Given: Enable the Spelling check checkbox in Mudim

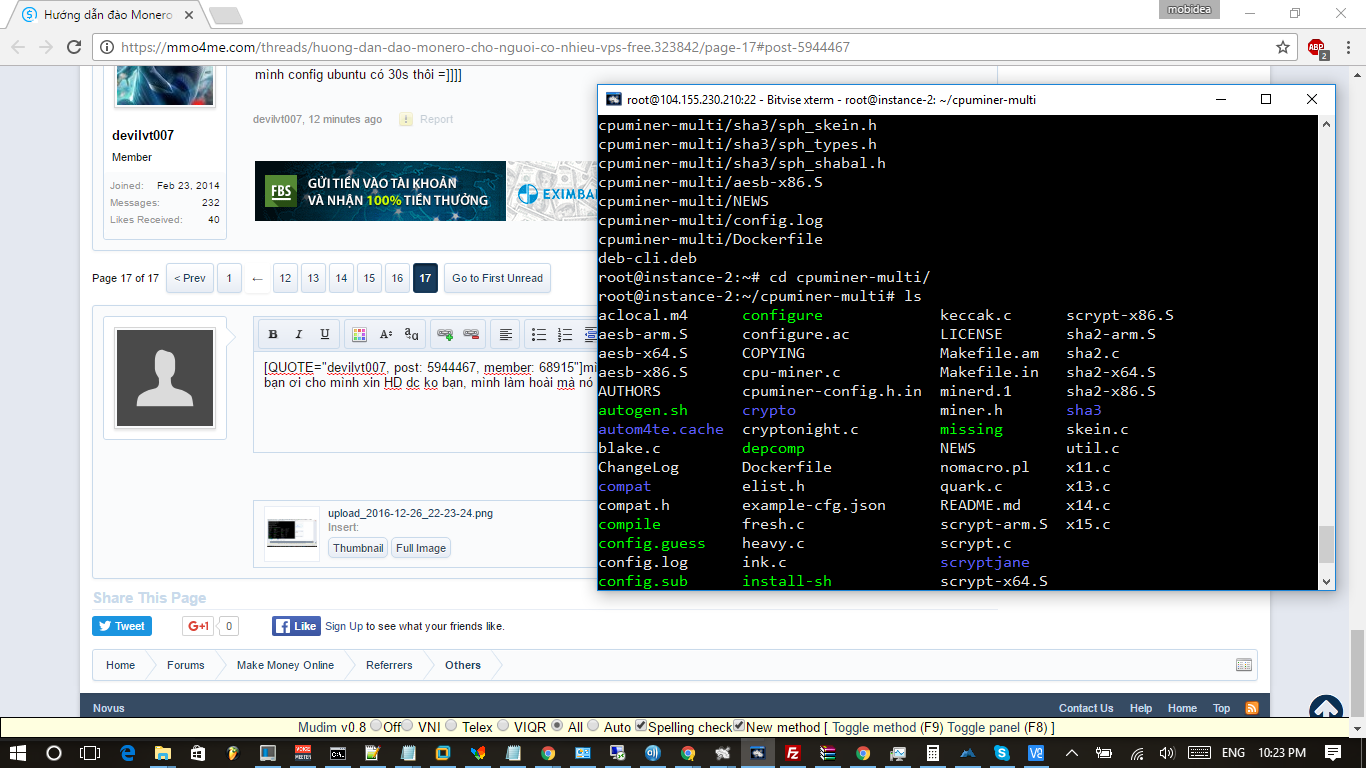Looking at the screenshot, I should pos(641,726).
